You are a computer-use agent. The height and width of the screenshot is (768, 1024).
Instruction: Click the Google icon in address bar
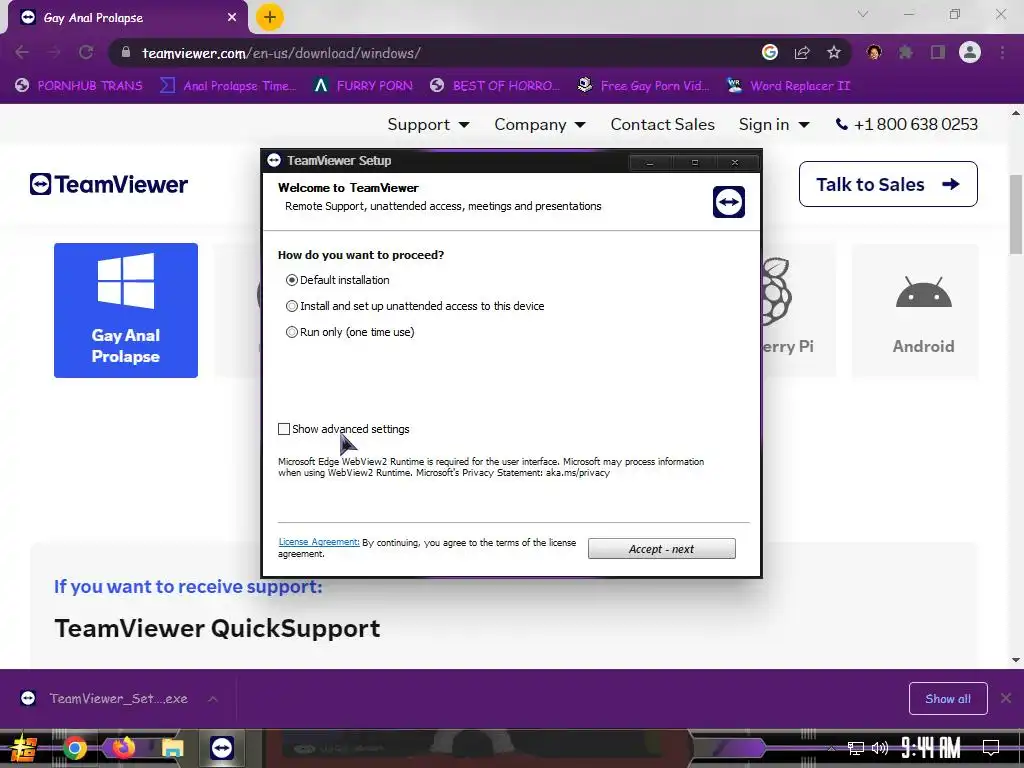pyautogui.click(x=770, y=52)
